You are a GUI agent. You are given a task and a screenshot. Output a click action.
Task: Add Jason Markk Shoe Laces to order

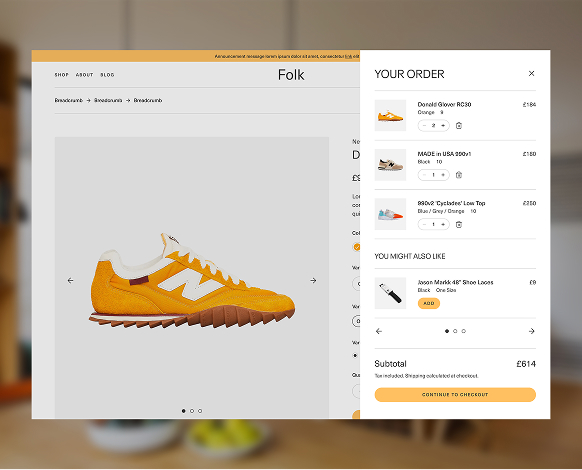tap(429, 303)
